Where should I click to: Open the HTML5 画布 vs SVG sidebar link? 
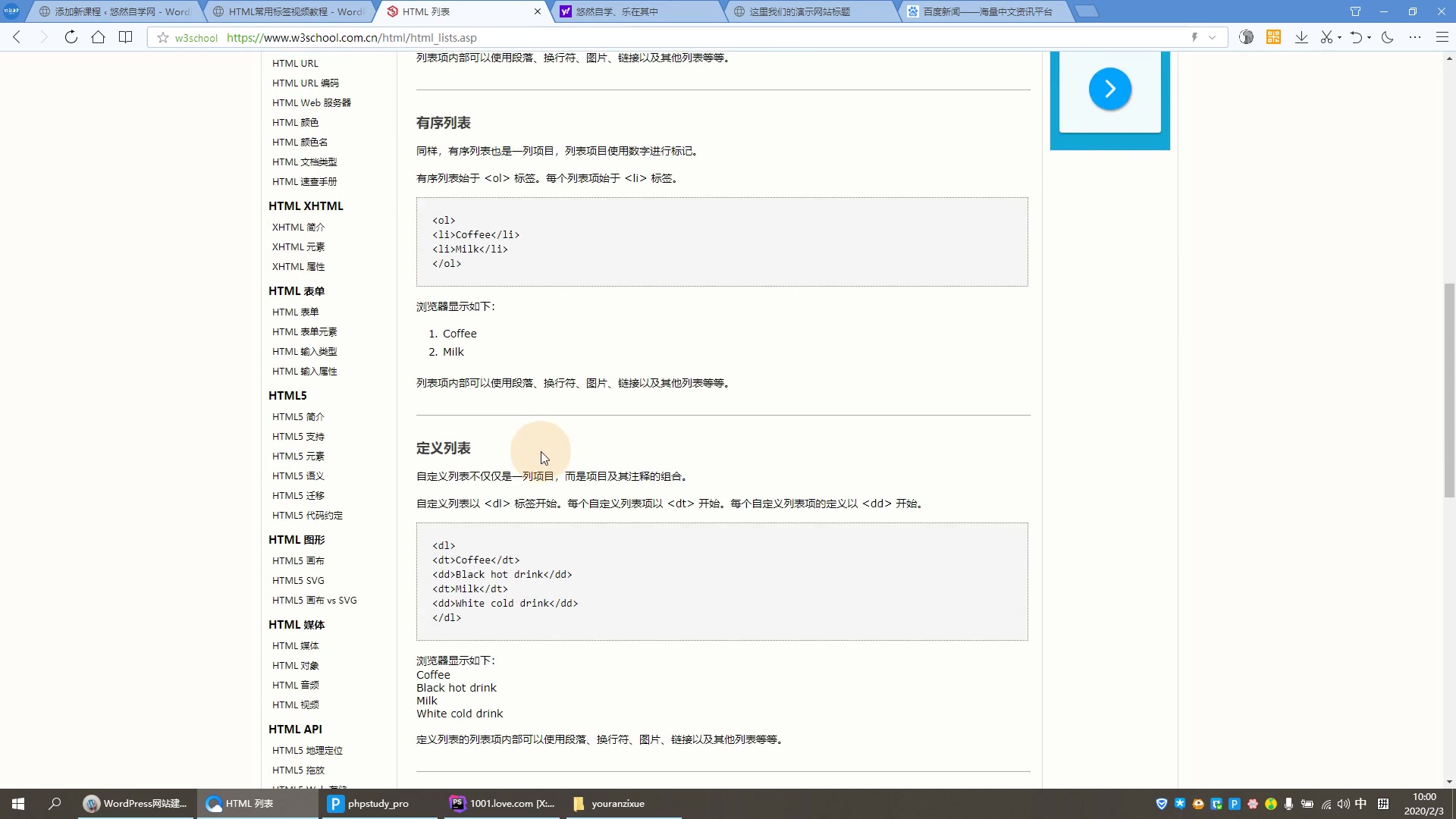[x=314, y=601]
